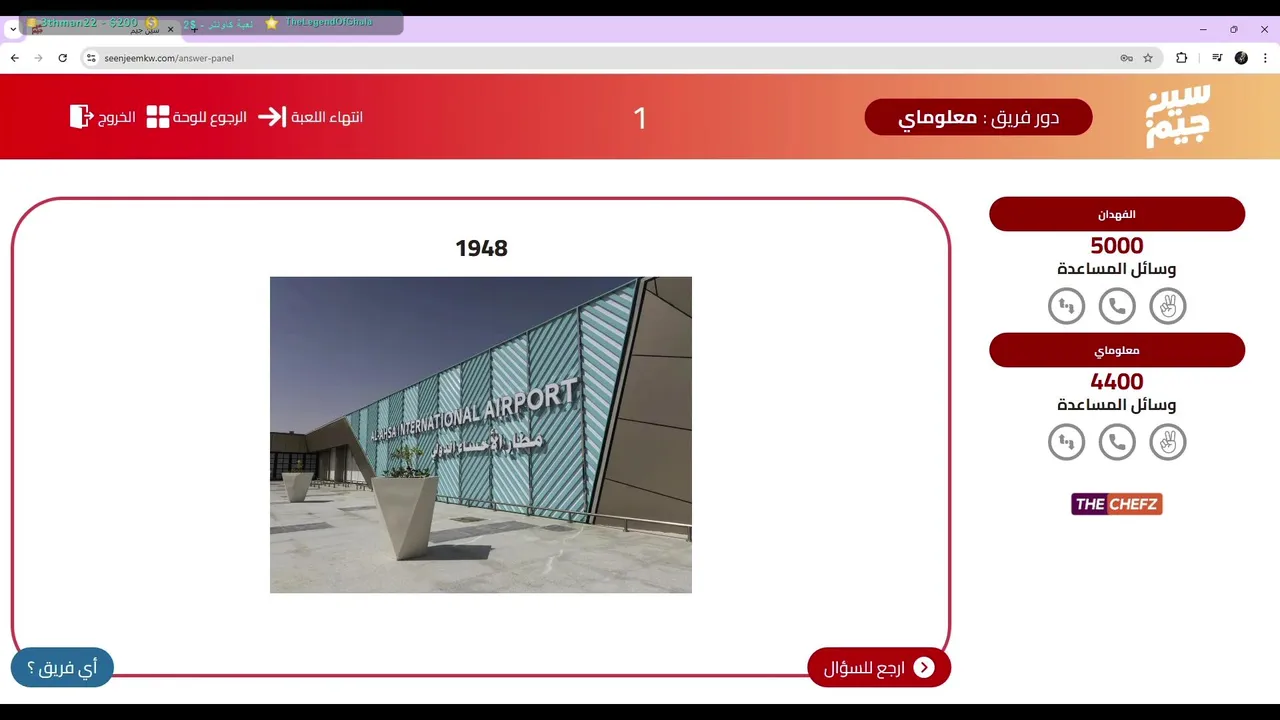The height and width of the screenshot is (720, 1280).
Task: Click the header number 1
Action: (640, 118)
